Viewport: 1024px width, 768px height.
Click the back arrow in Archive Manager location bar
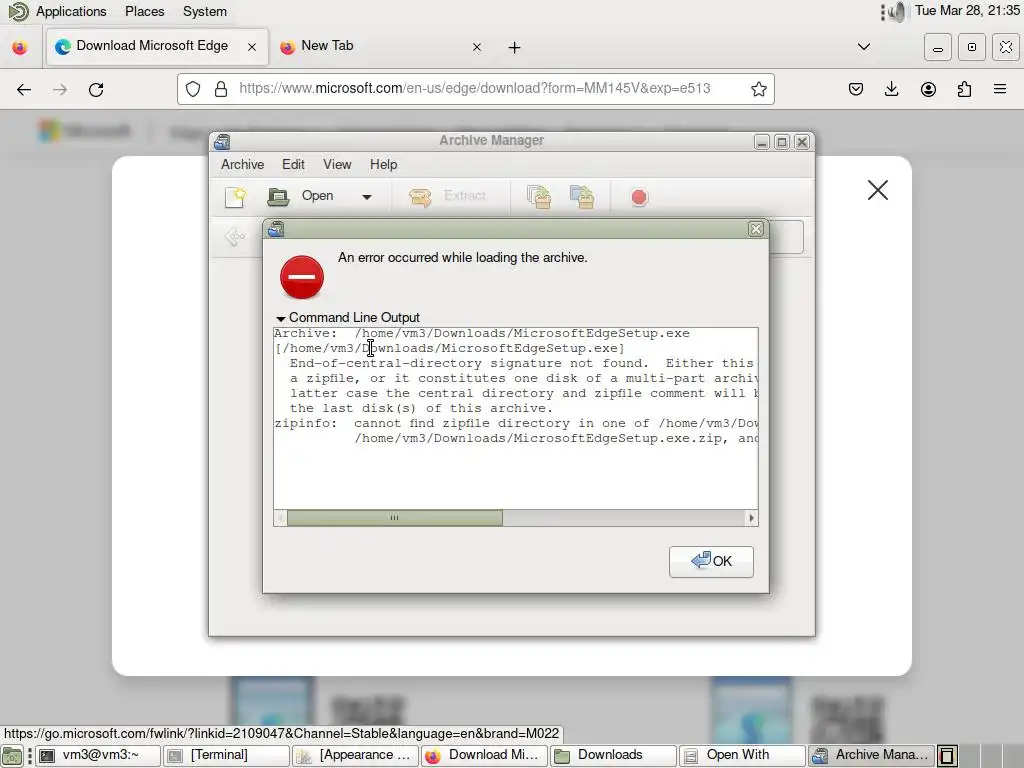click(x=234, y=236)
